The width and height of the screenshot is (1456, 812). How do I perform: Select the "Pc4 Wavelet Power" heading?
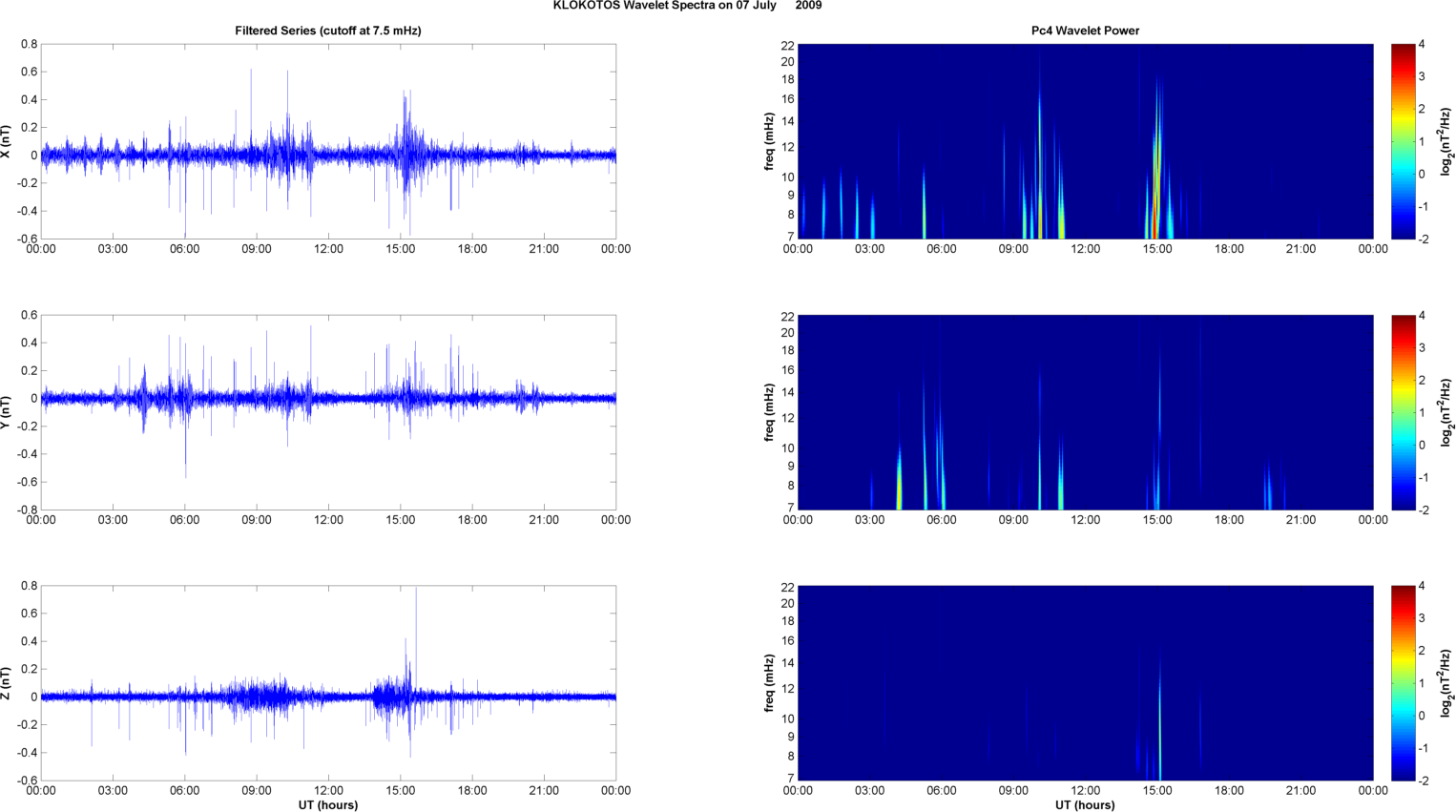coord(1085,31)
